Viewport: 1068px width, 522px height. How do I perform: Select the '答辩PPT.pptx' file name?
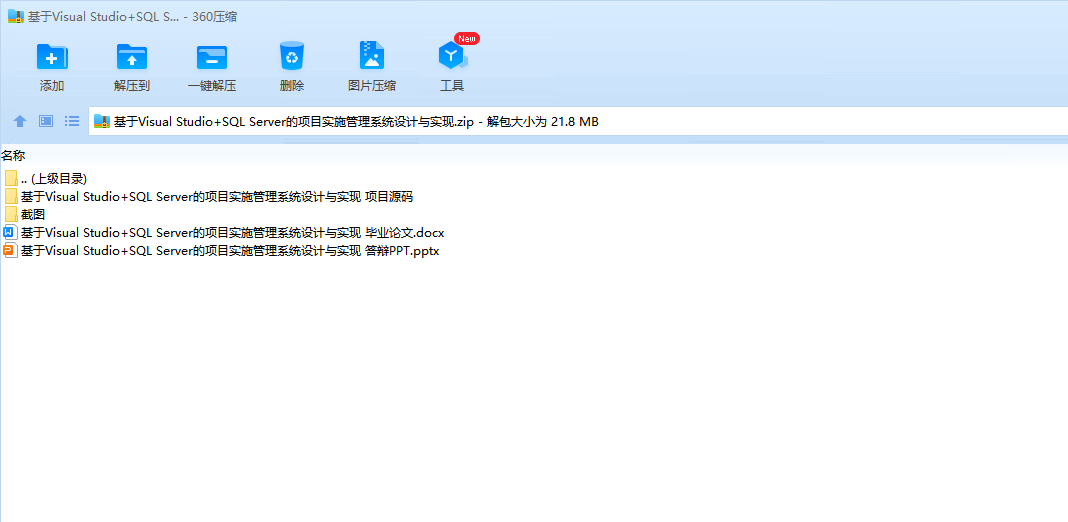click(230, 250)
